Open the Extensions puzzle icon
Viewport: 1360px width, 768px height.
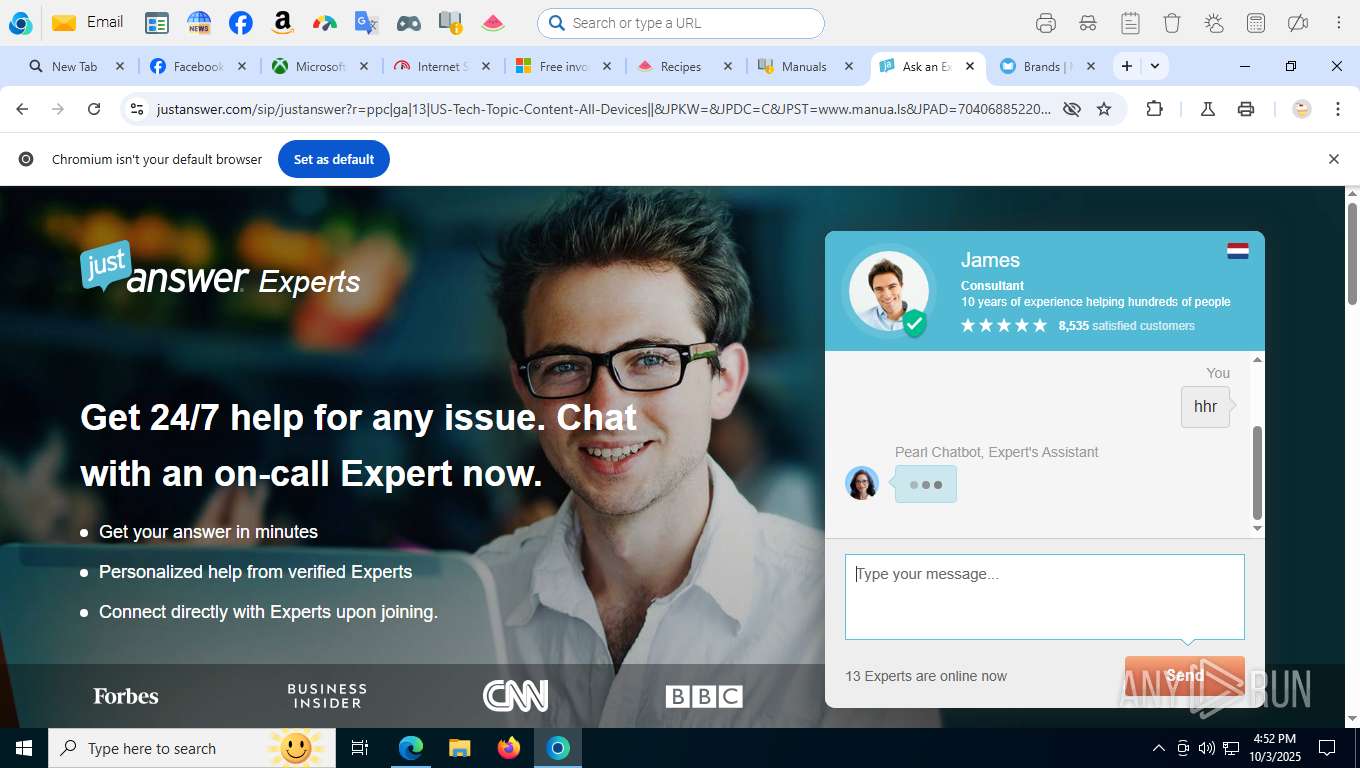1154,109
